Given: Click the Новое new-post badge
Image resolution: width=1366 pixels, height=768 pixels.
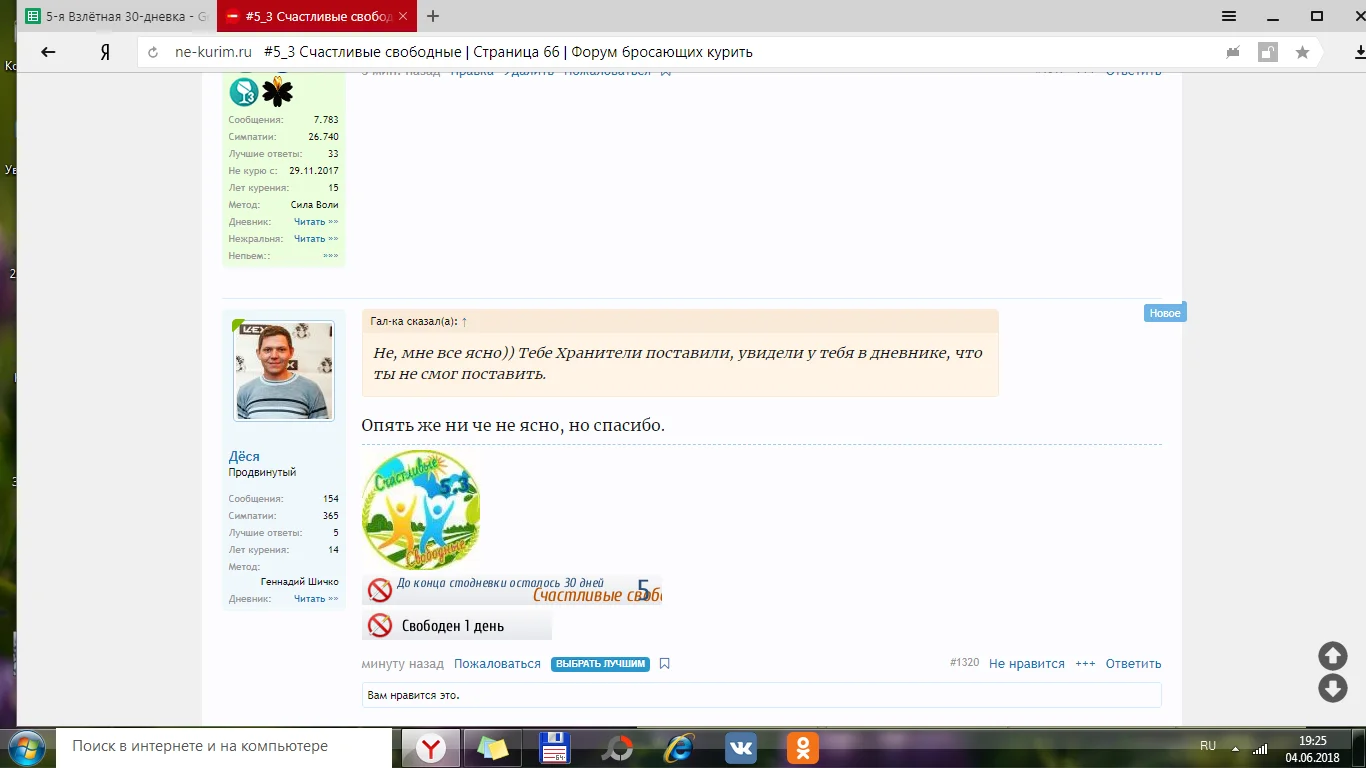Looking at the screenshot, I should pos(1165,313).
